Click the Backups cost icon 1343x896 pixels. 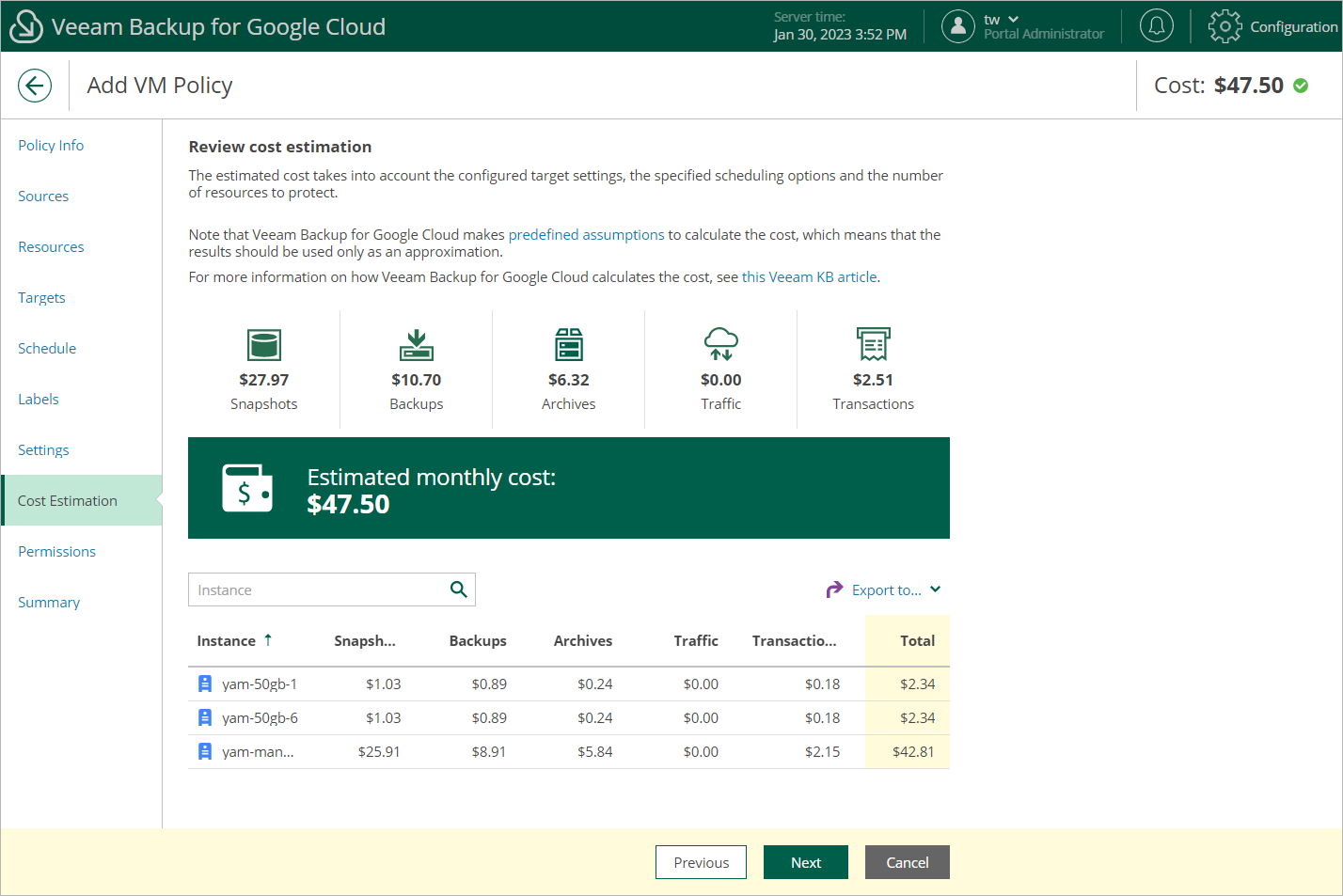point(417,345)
